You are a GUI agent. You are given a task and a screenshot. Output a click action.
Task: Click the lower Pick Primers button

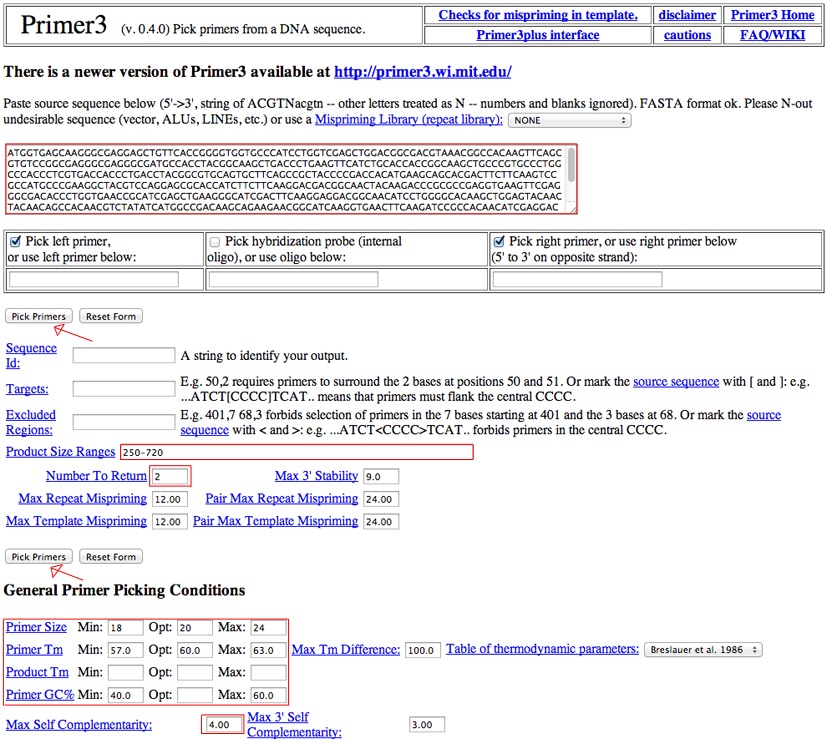click(x=39, y=556)
